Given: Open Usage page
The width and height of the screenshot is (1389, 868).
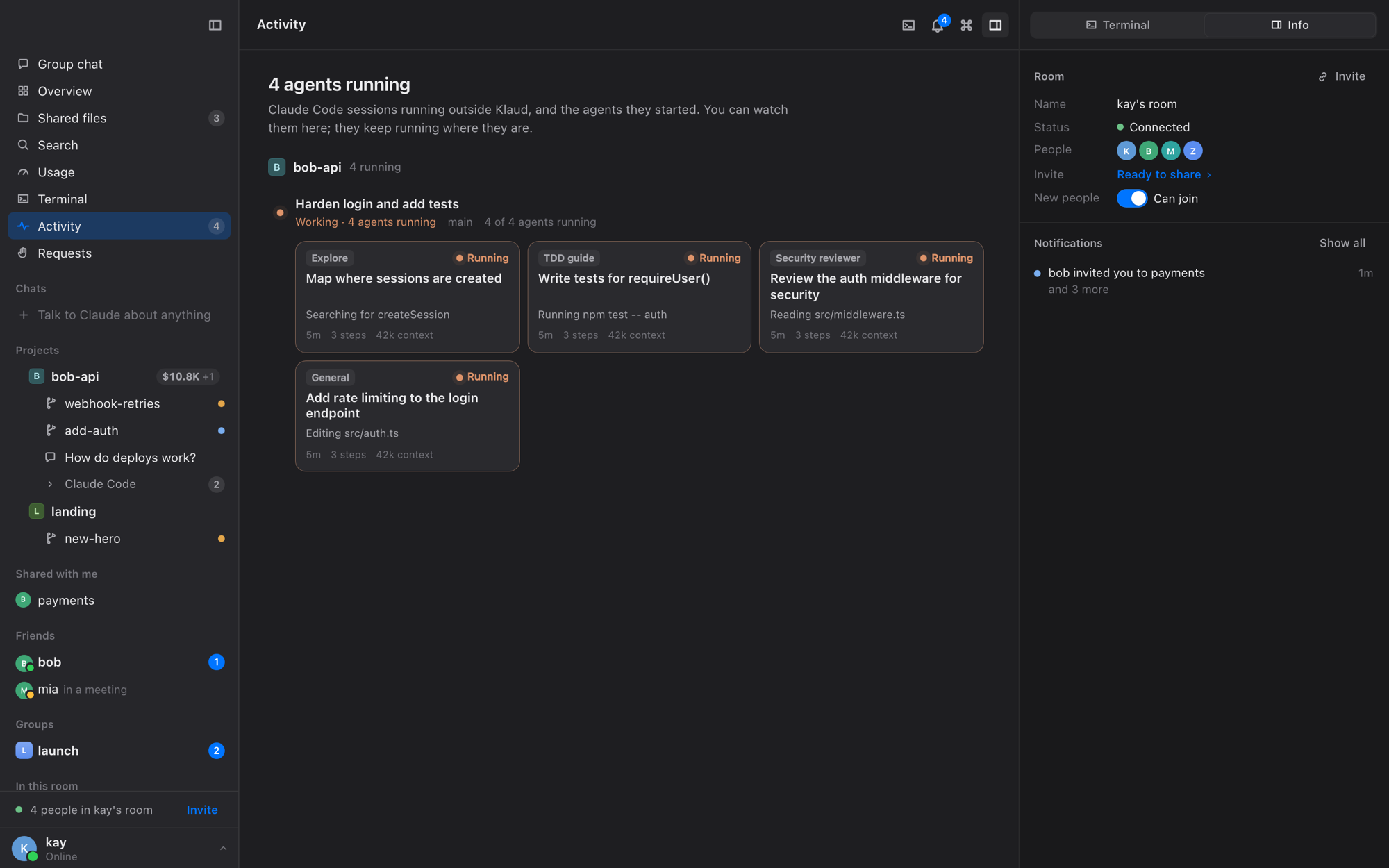Looking at the screenshot, I should 119,172.
